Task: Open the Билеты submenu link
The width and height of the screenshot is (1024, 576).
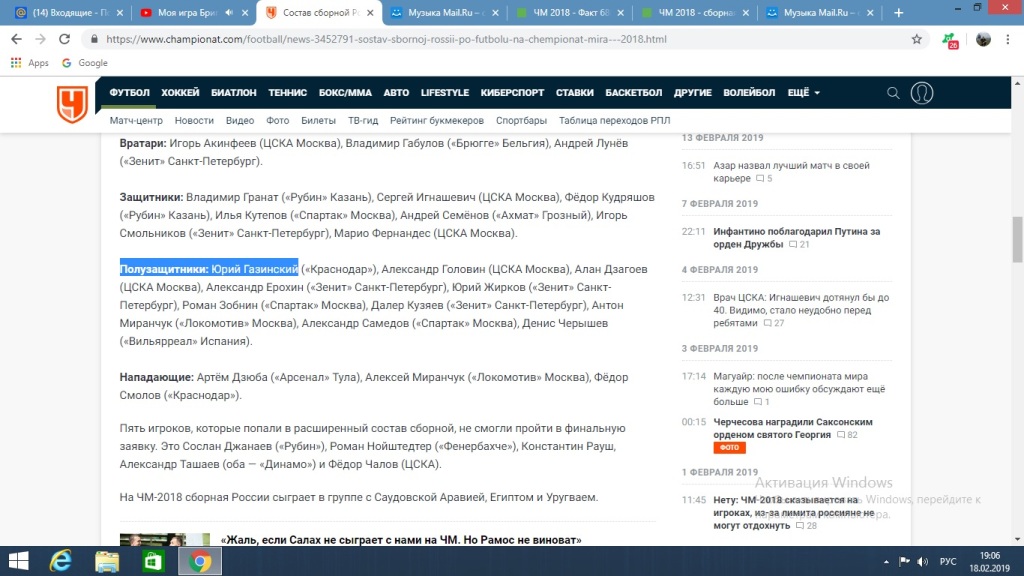Action: pos(318,120)
